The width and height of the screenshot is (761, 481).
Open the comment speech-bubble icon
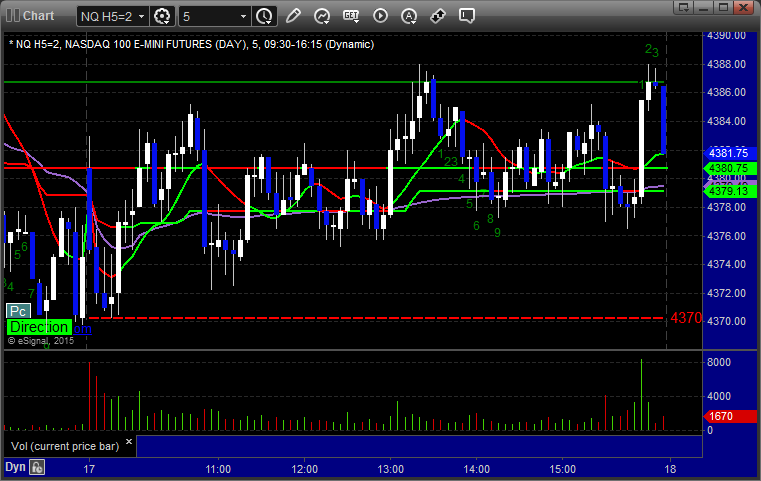click(x=466, y=16)
